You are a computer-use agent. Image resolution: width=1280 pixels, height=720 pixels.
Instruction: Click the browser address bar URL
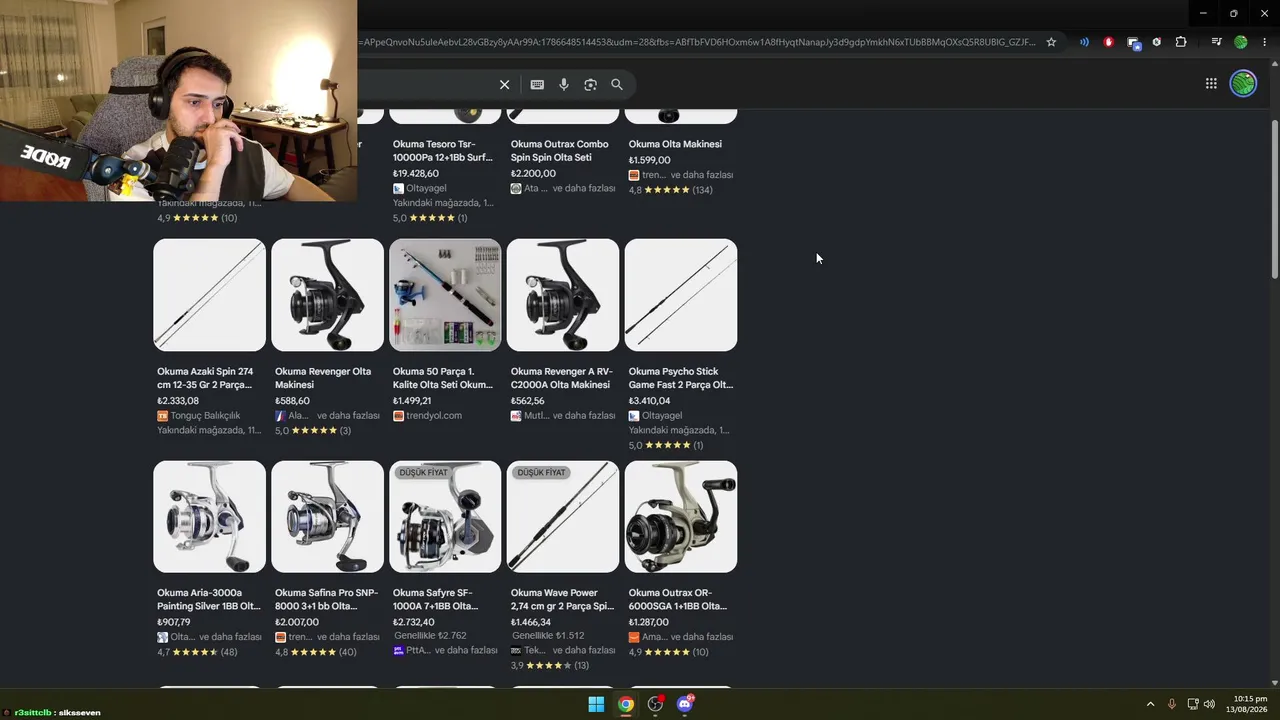coord(697,42)
